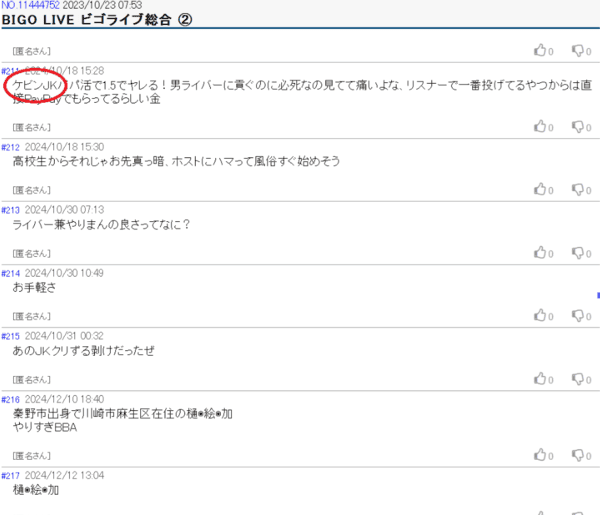Click the comment text お手軽さ
Viewport: 600px width, 515px height.
(x=34, y=287)
